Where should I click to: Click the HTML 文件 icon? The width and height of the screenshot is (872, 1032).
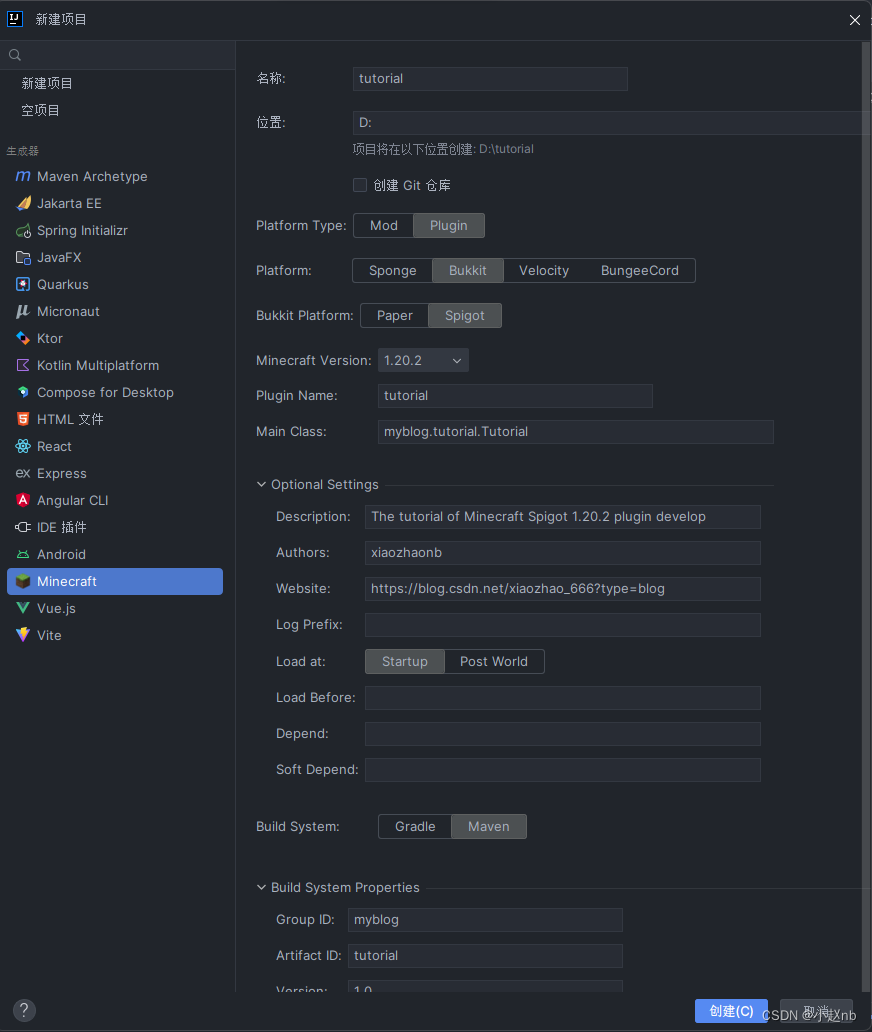coord(23,419)
